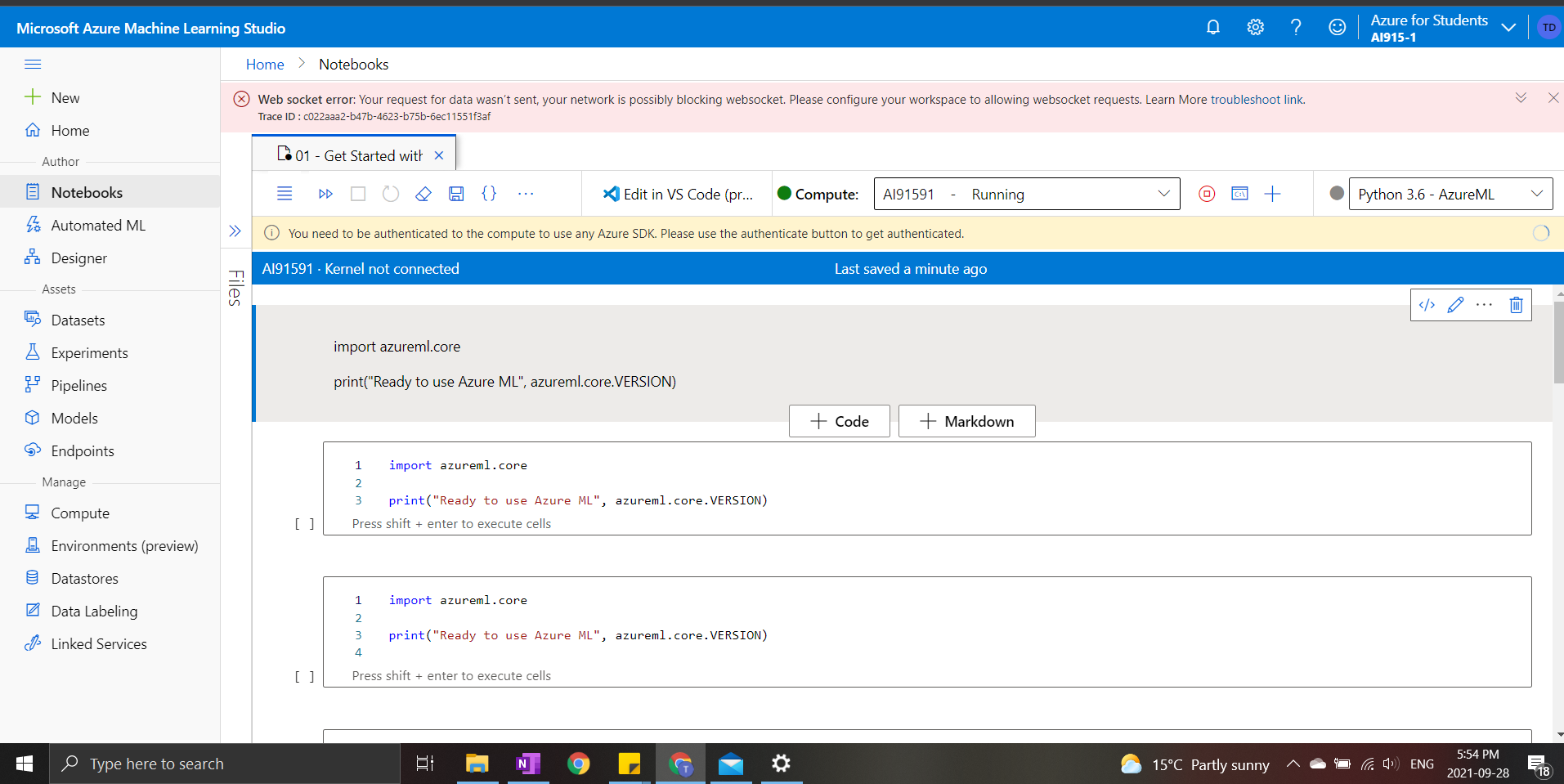Clear all cell outputs with the eraser icon
The height and width of the screenshot is (784, 1564).
[423, 194]
